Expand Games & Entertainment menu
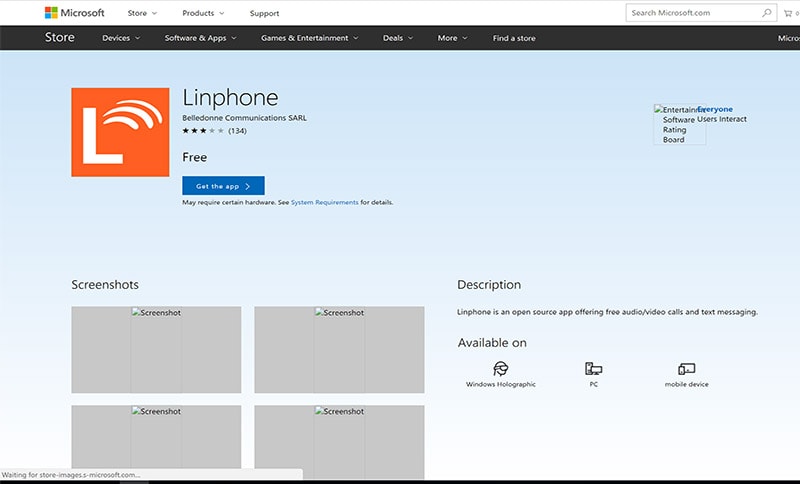 (x=310, y=38)
